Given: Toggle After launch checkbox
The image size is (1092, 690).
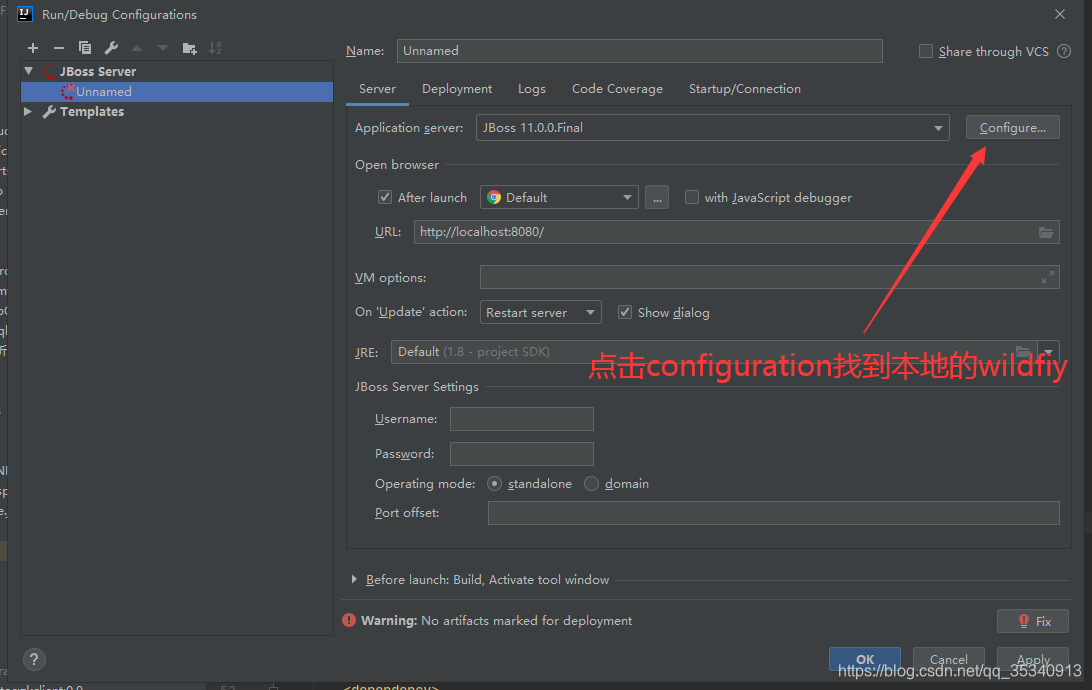Looking at the screenshot, I should point(384,197).
